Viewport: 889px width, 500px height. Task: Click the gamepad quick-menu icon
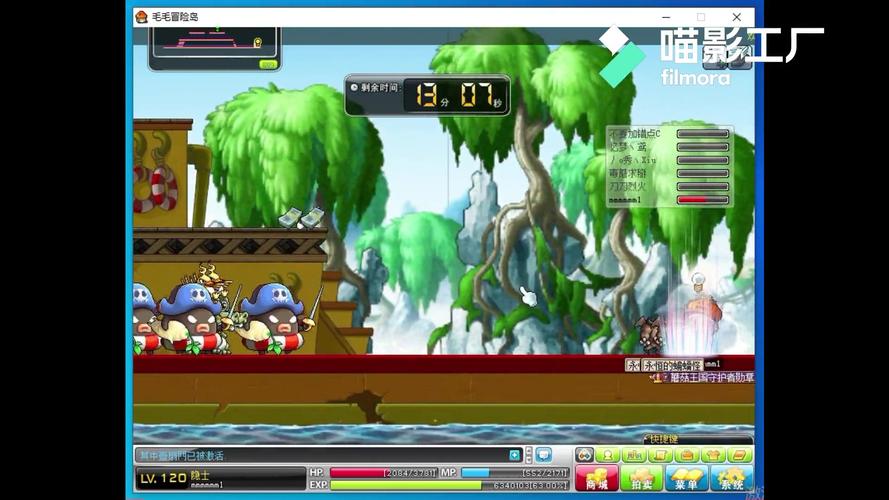click(585, 455)
